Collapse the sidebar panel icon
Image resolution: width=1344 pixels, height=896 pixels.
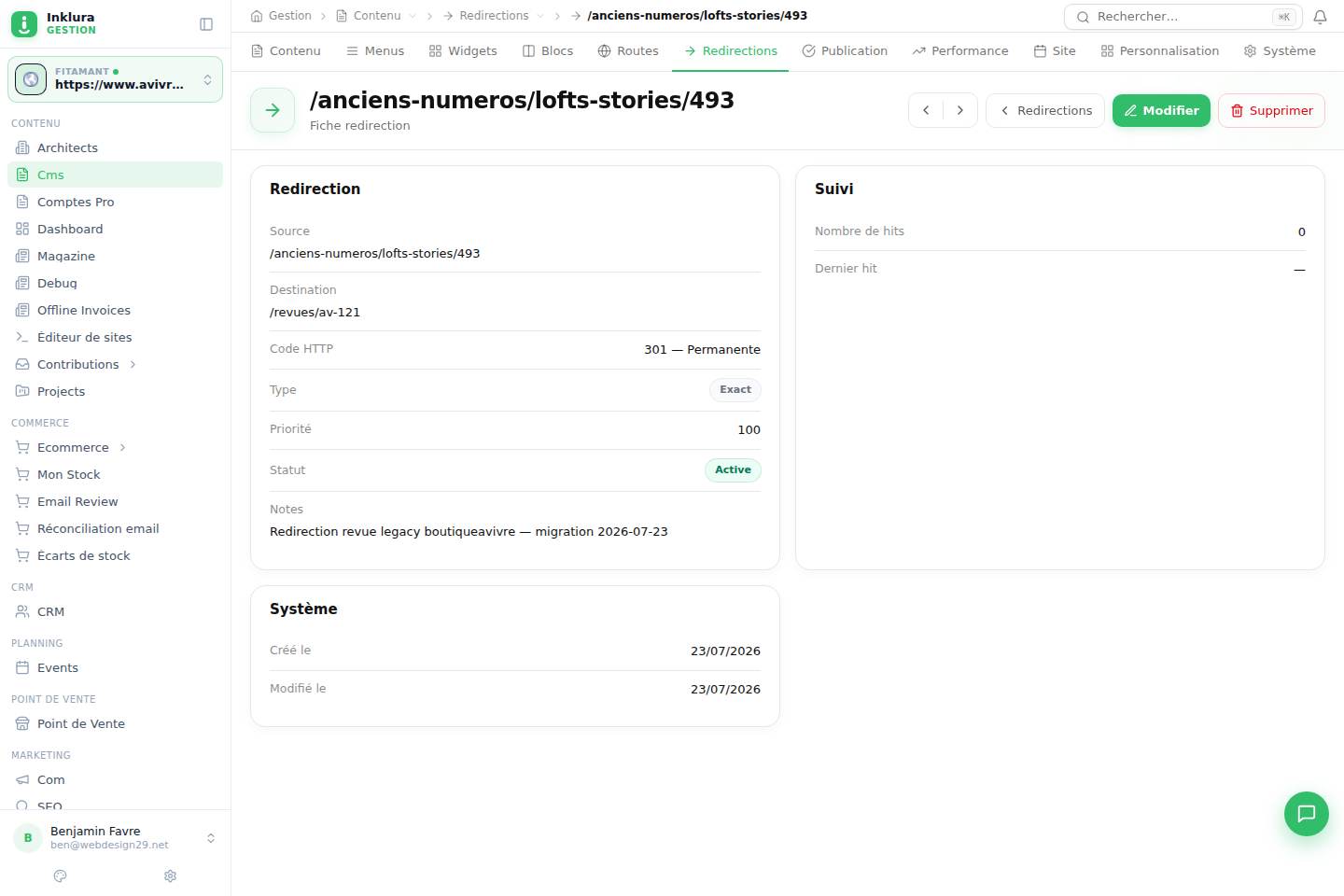[x=206, y=24]
